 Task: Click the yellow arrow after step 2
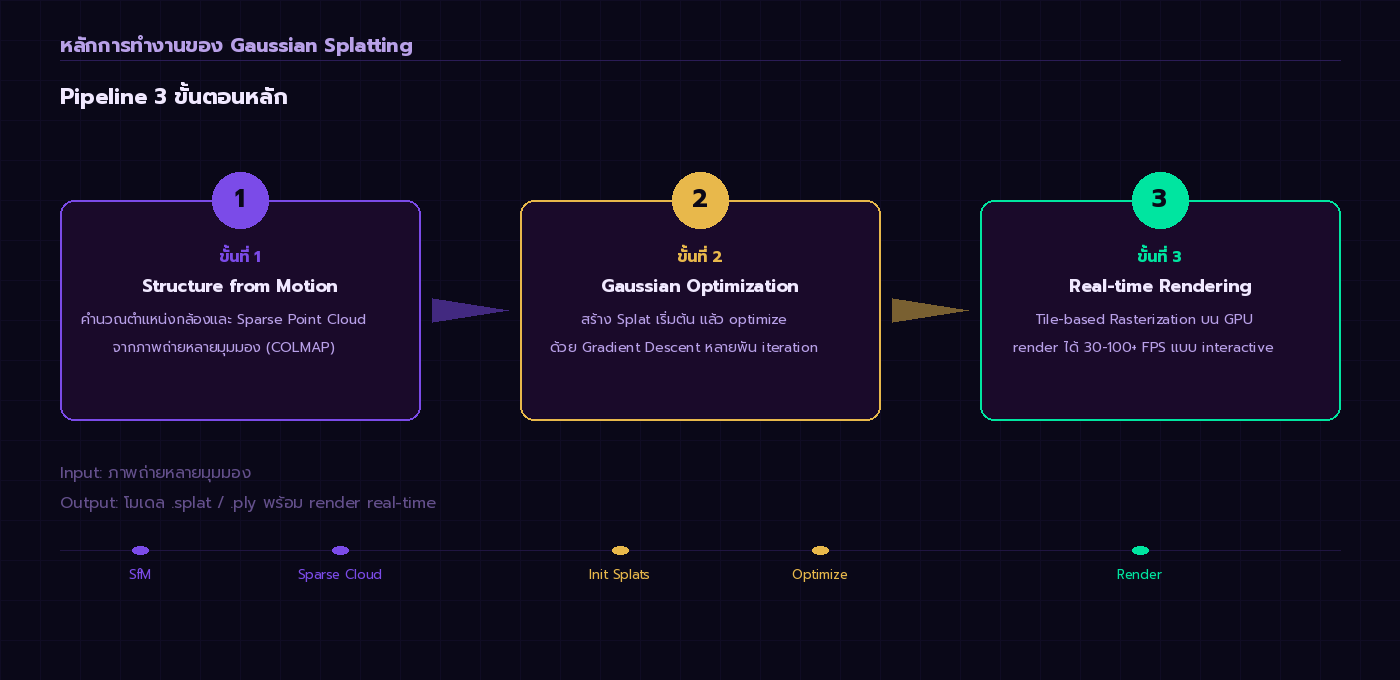925,311
